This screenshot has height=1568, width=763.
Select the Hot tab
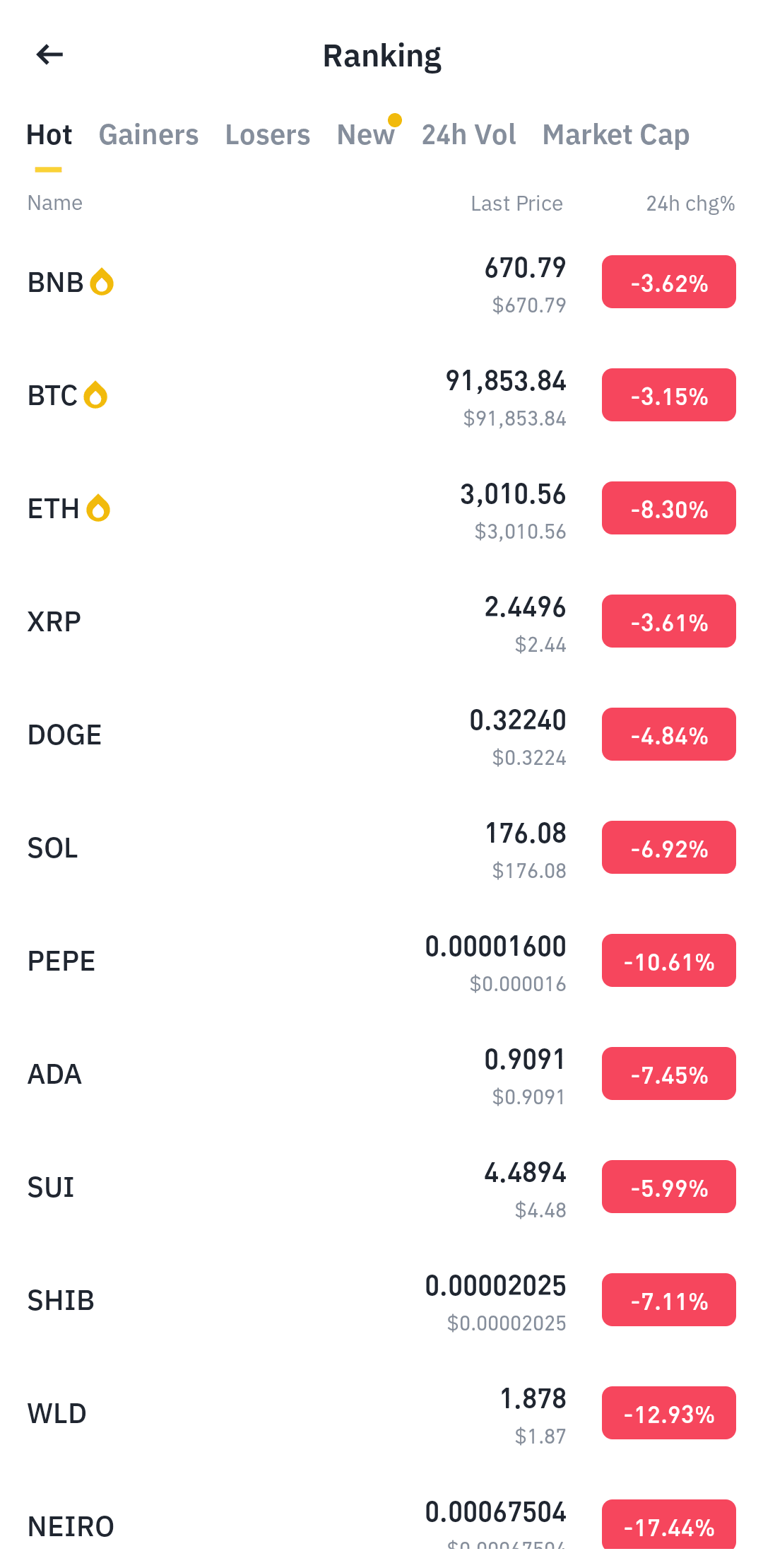pyautogui.click(x=49, y=134)
